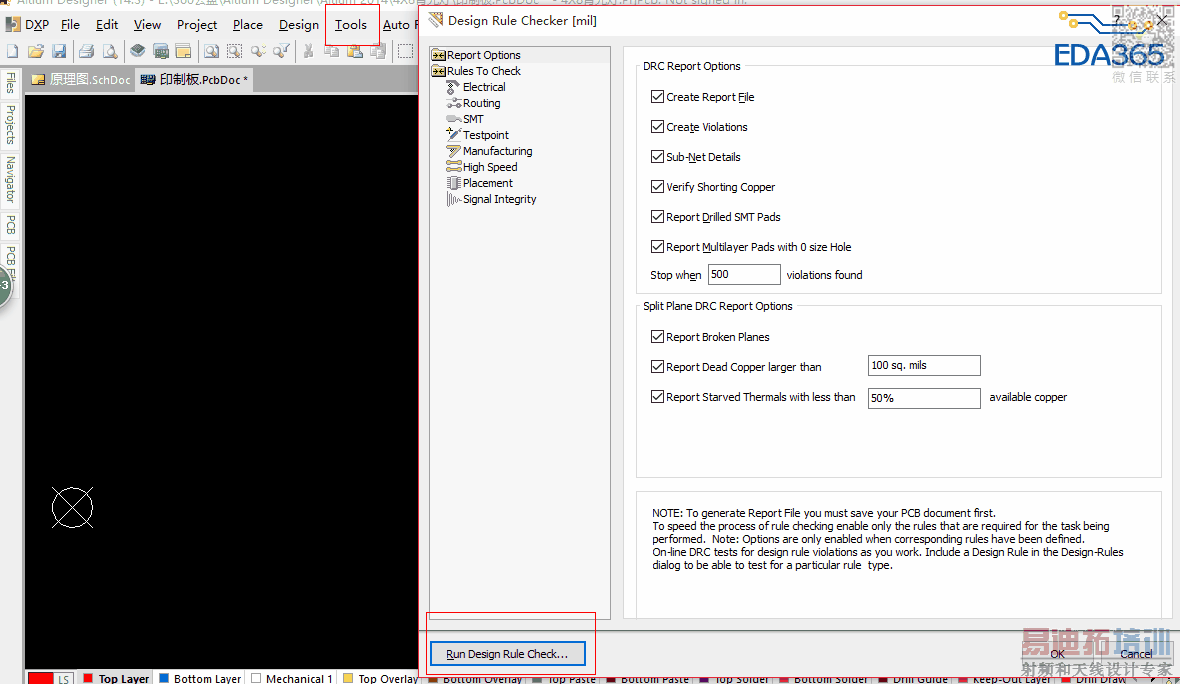Zoom to filtered objects with the funnel magnifier
Image resolution: width=1180 pixels, height=684 pixels.
tap(281, 51)
